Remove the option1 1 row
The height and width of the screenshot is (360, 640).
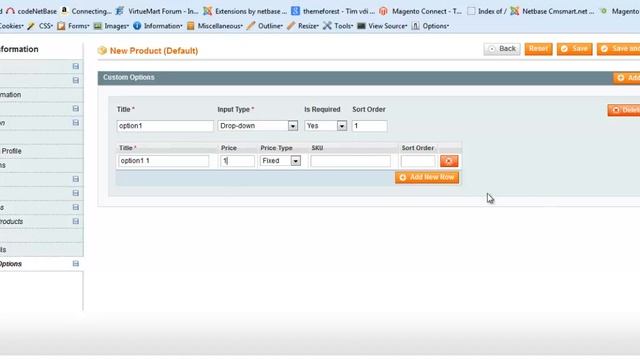(449, 161)
